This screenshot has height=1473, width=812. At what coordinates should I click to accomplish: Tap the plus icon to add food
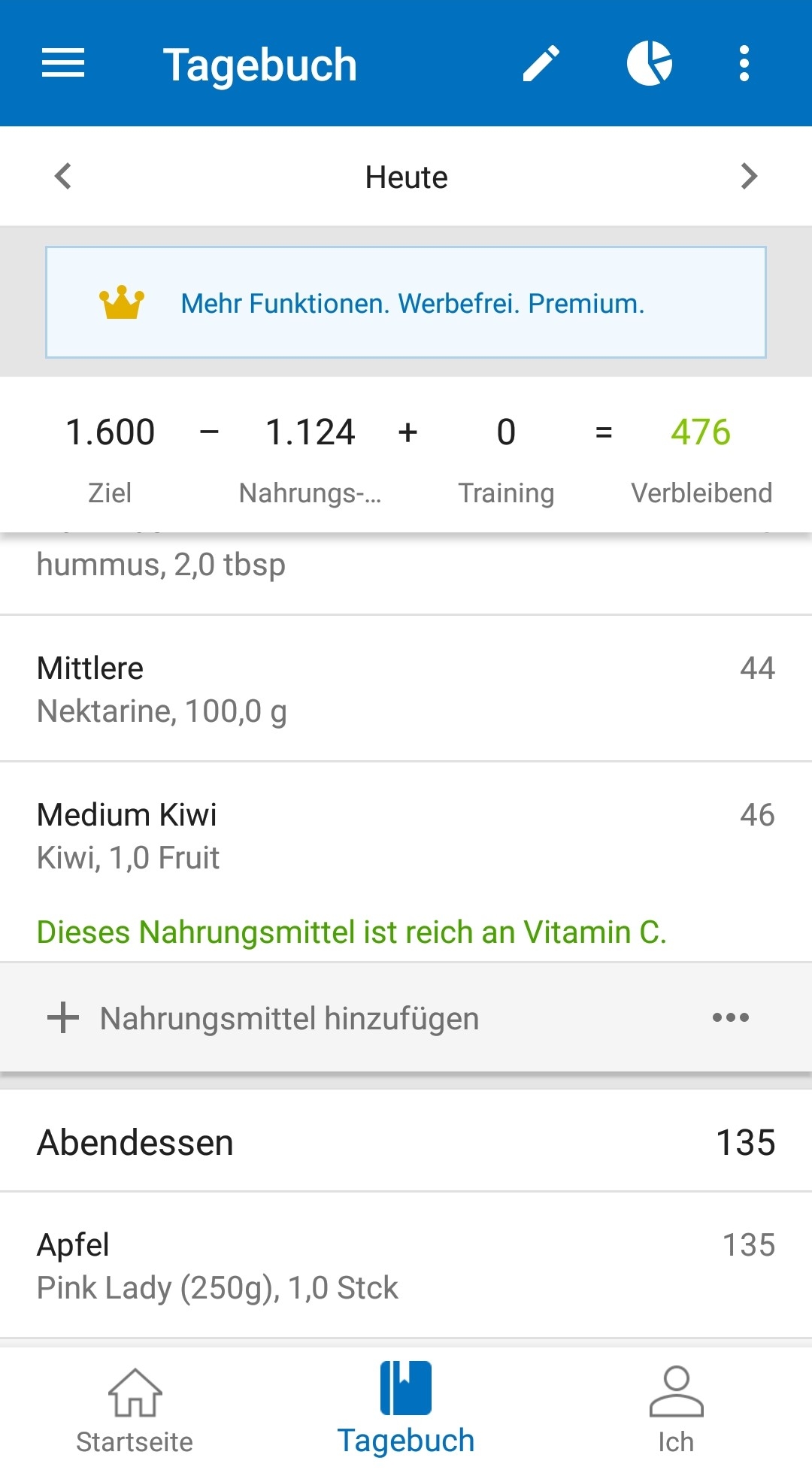coord(63,1018)
